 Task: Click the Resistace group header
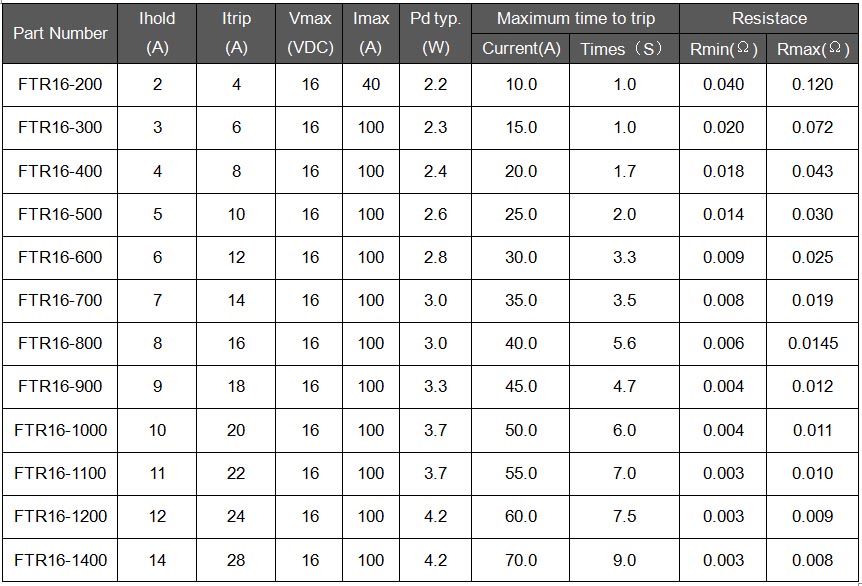tap(769, 18)
